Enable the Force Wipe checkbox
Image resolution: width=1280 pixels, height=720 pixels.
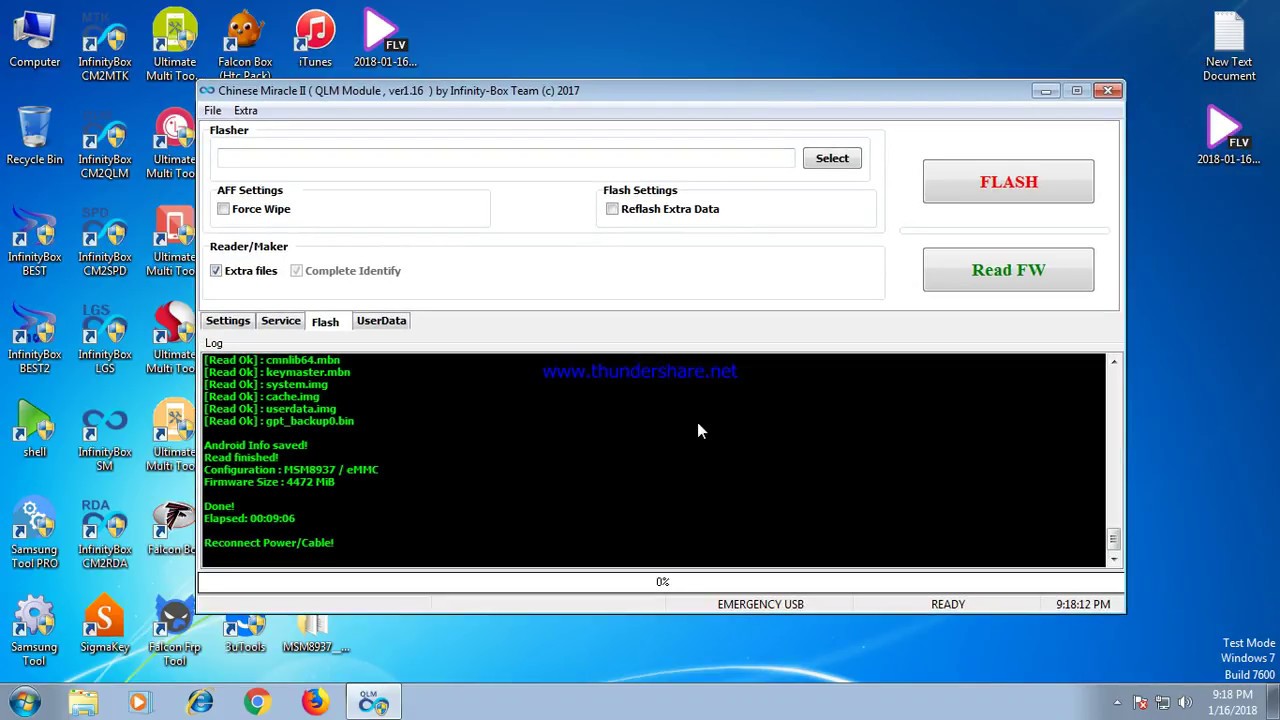tap(223, 209)
